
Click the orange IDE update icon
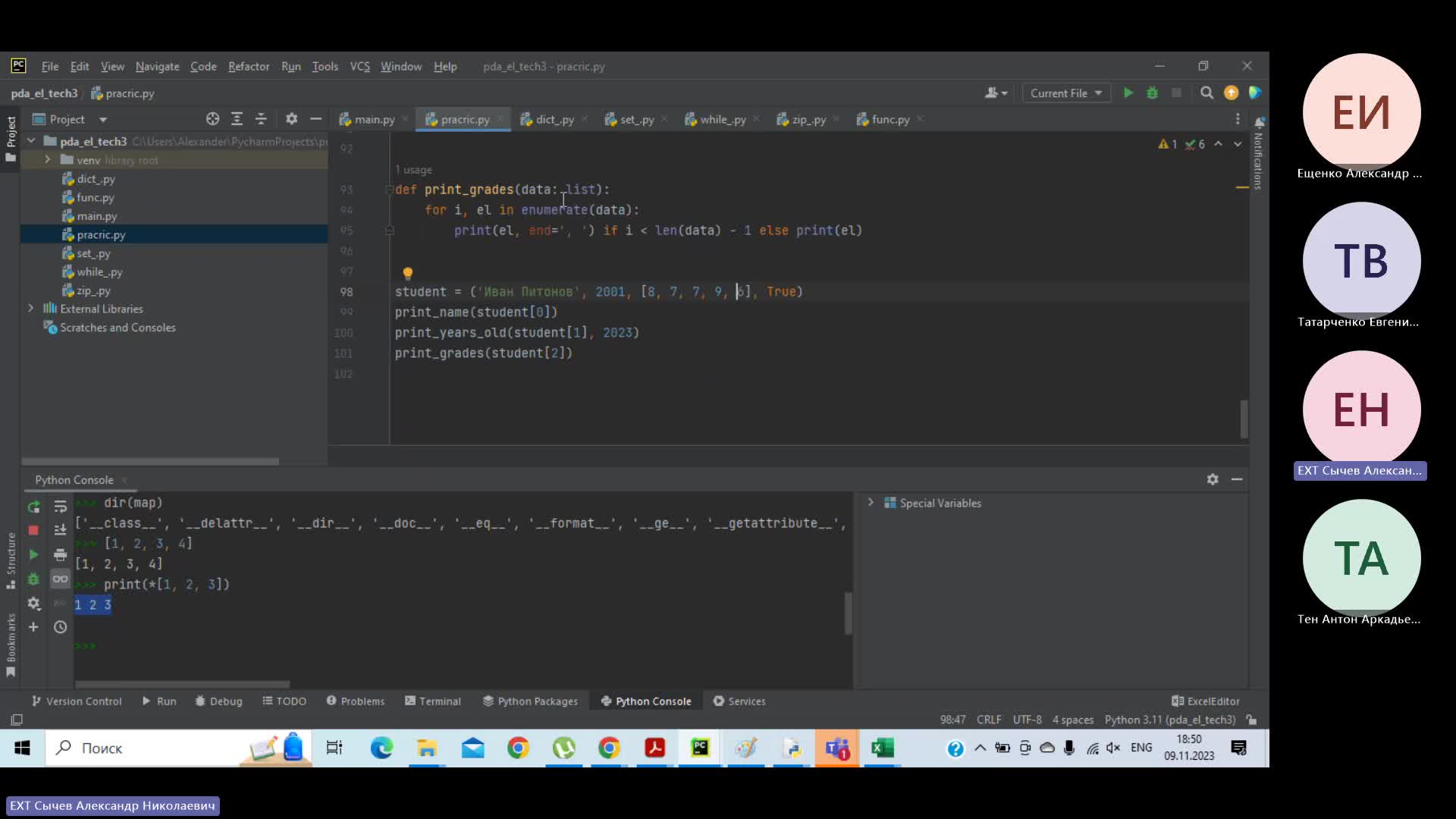1231,93
